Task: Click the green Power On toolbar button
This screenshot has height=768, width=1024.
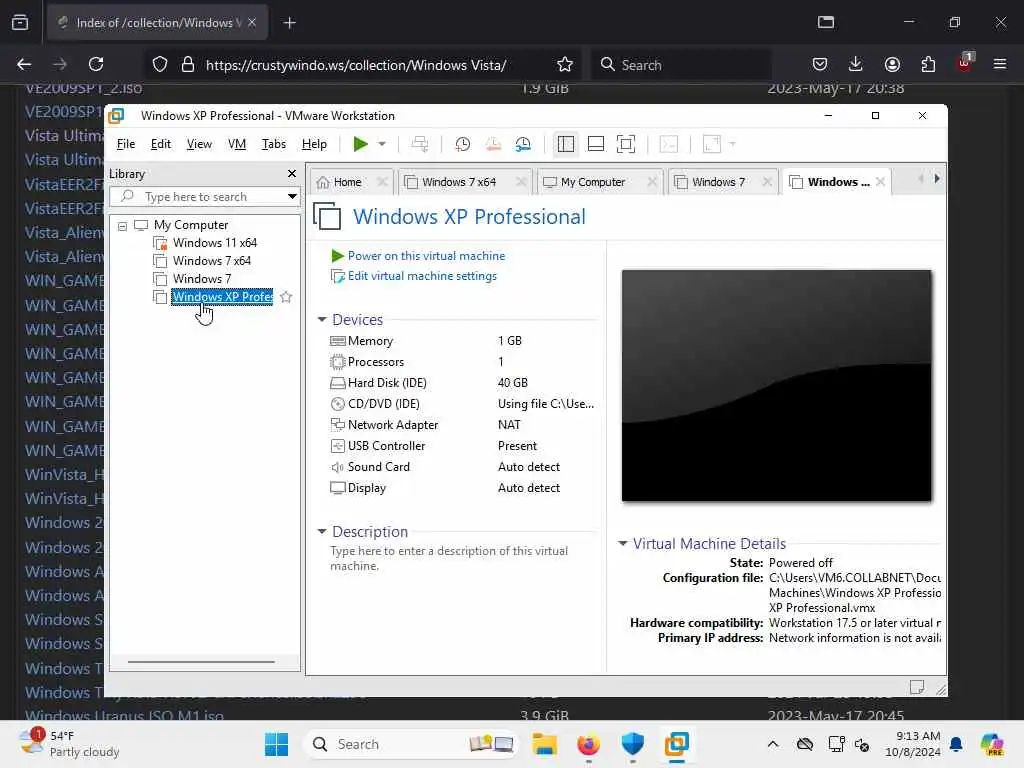Action: [360, 144]
